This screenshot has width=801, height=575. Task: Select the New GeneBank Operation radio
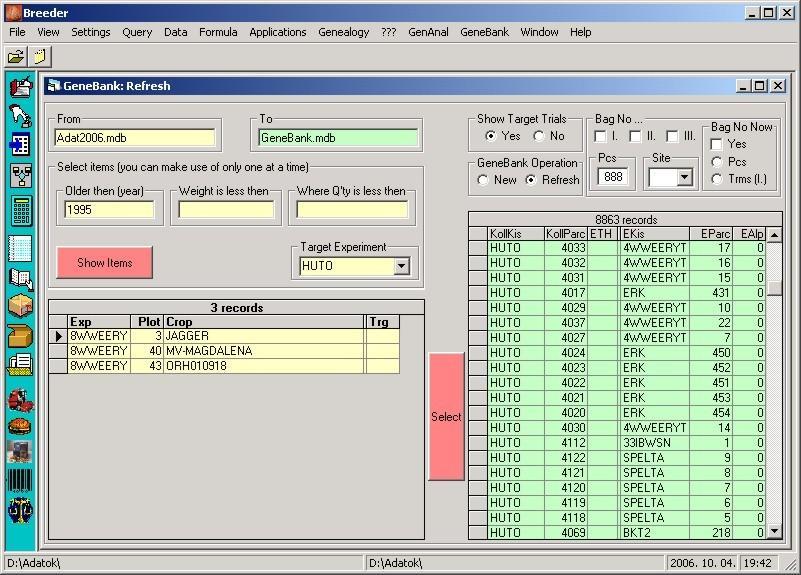[x=483, y=180]
